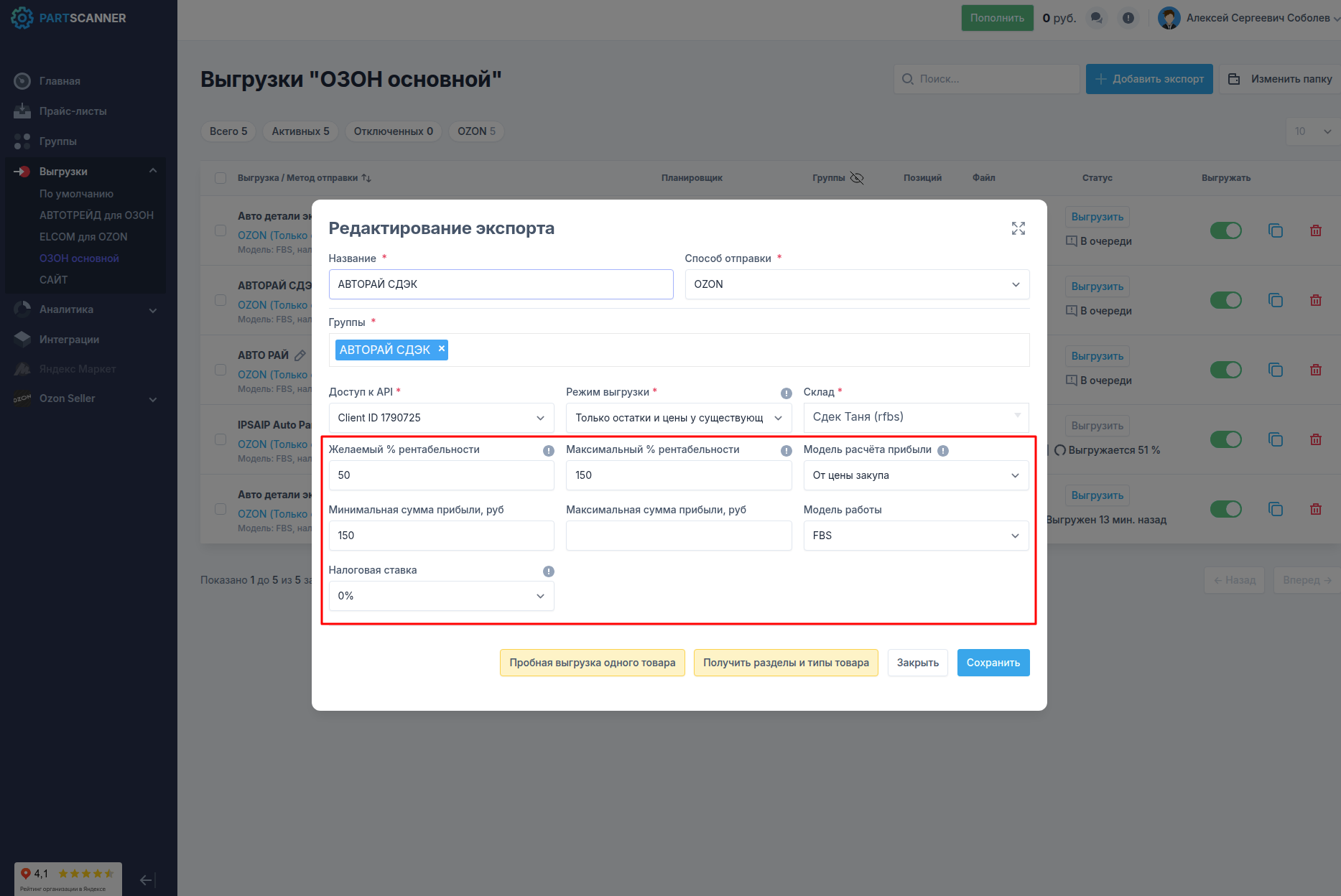
Task: Copy the last Авто детали export row
Action: pos(1276,509)
